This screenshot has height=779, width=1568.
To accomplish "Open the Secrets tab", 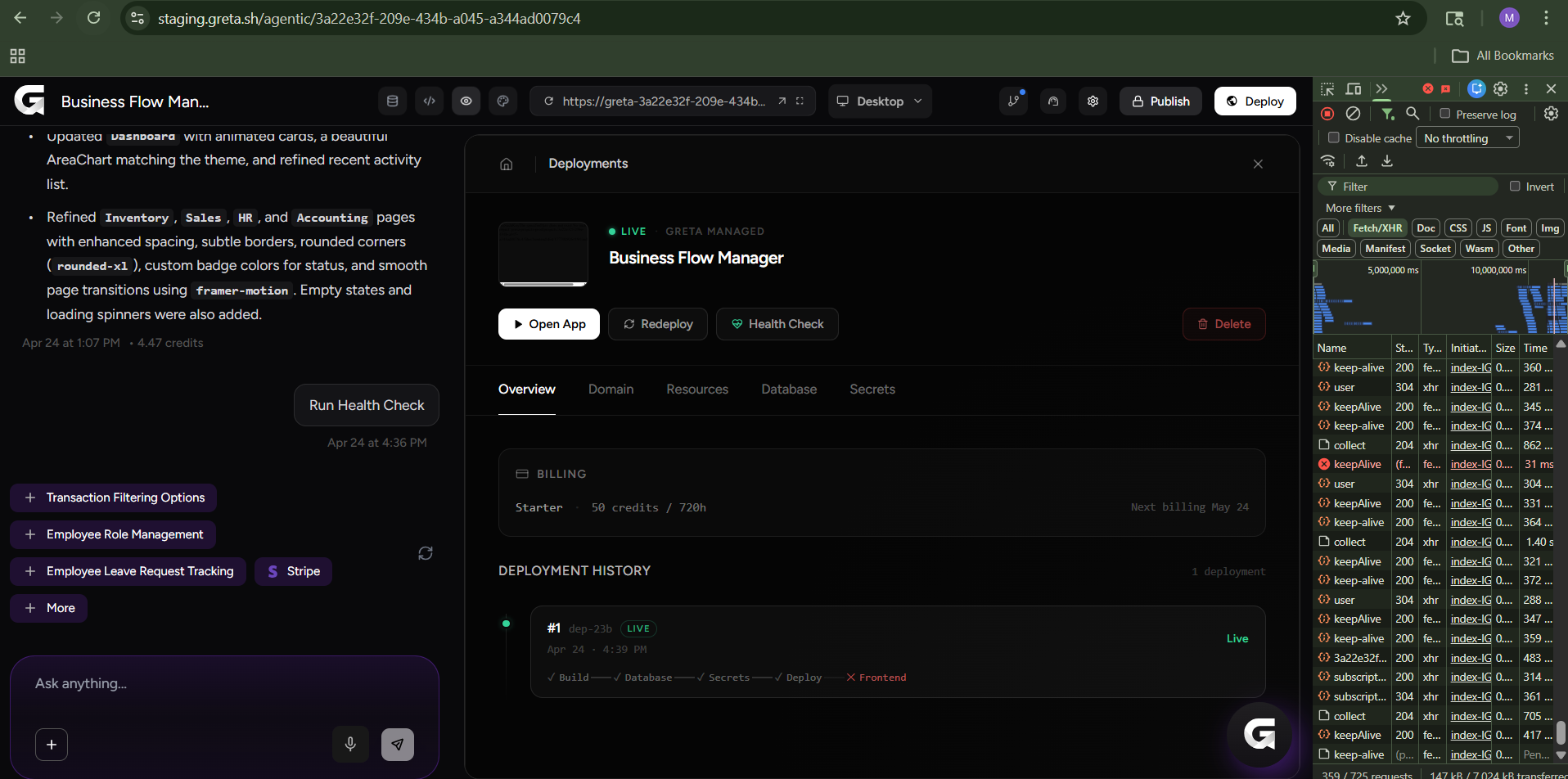I will point(872,389).
